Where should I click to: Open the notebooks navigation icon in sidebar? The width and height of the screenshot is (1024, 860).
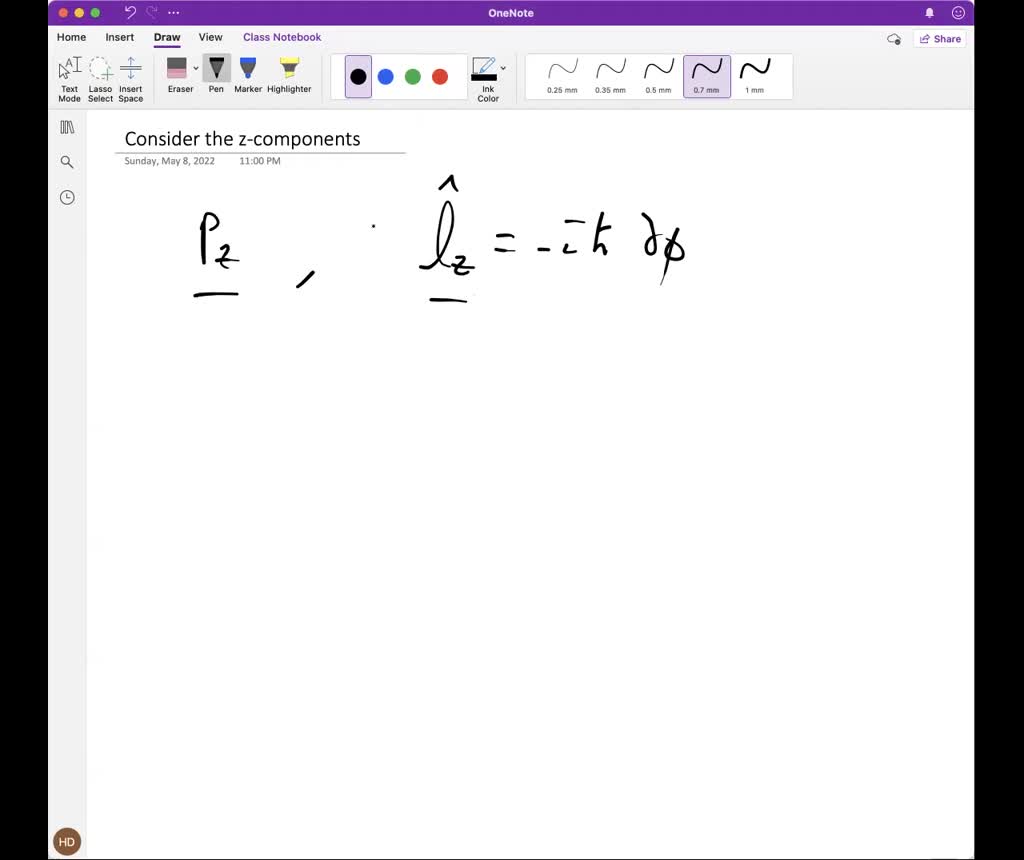67,127
